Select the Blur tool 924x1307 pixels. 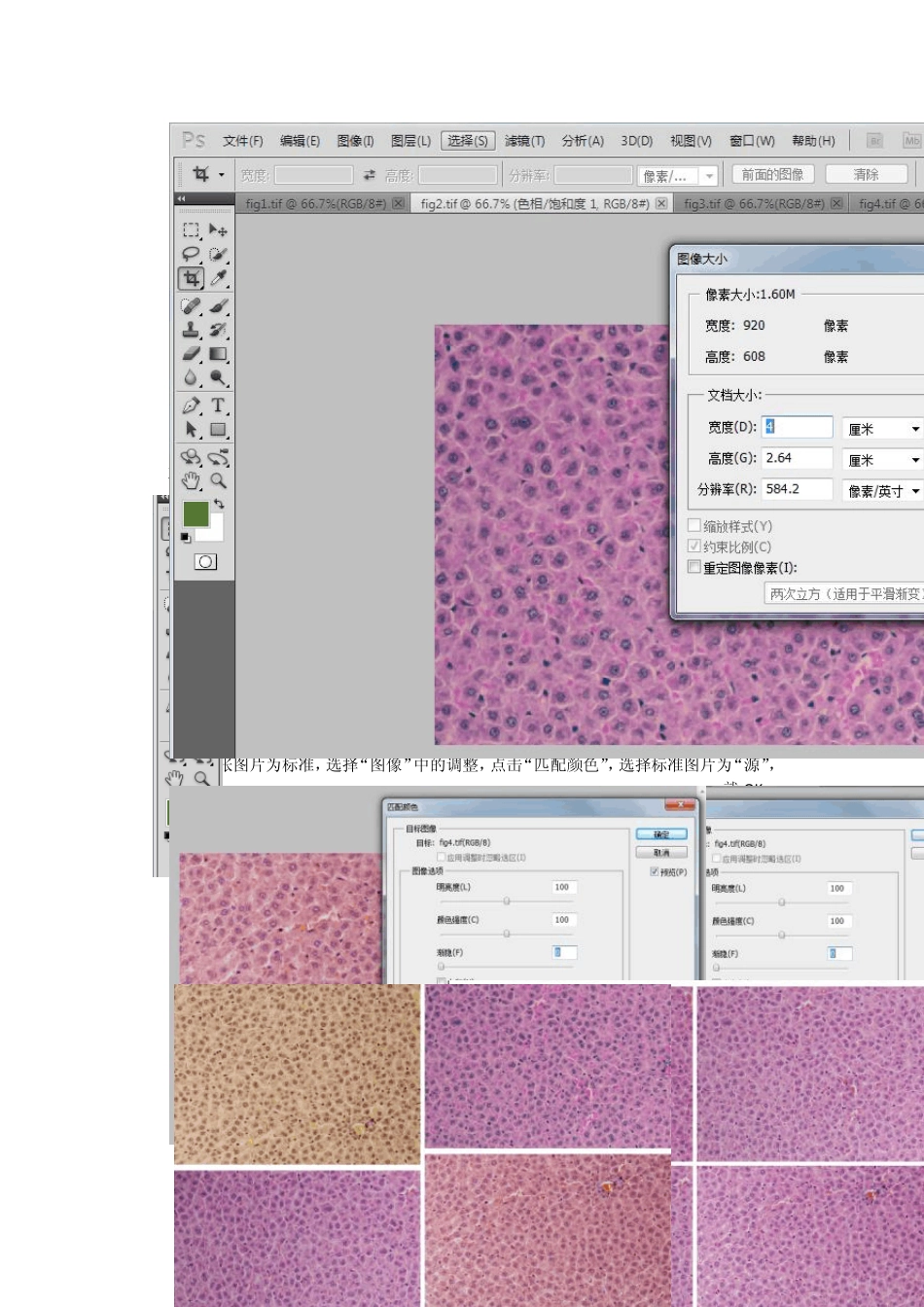click(191, 377)
